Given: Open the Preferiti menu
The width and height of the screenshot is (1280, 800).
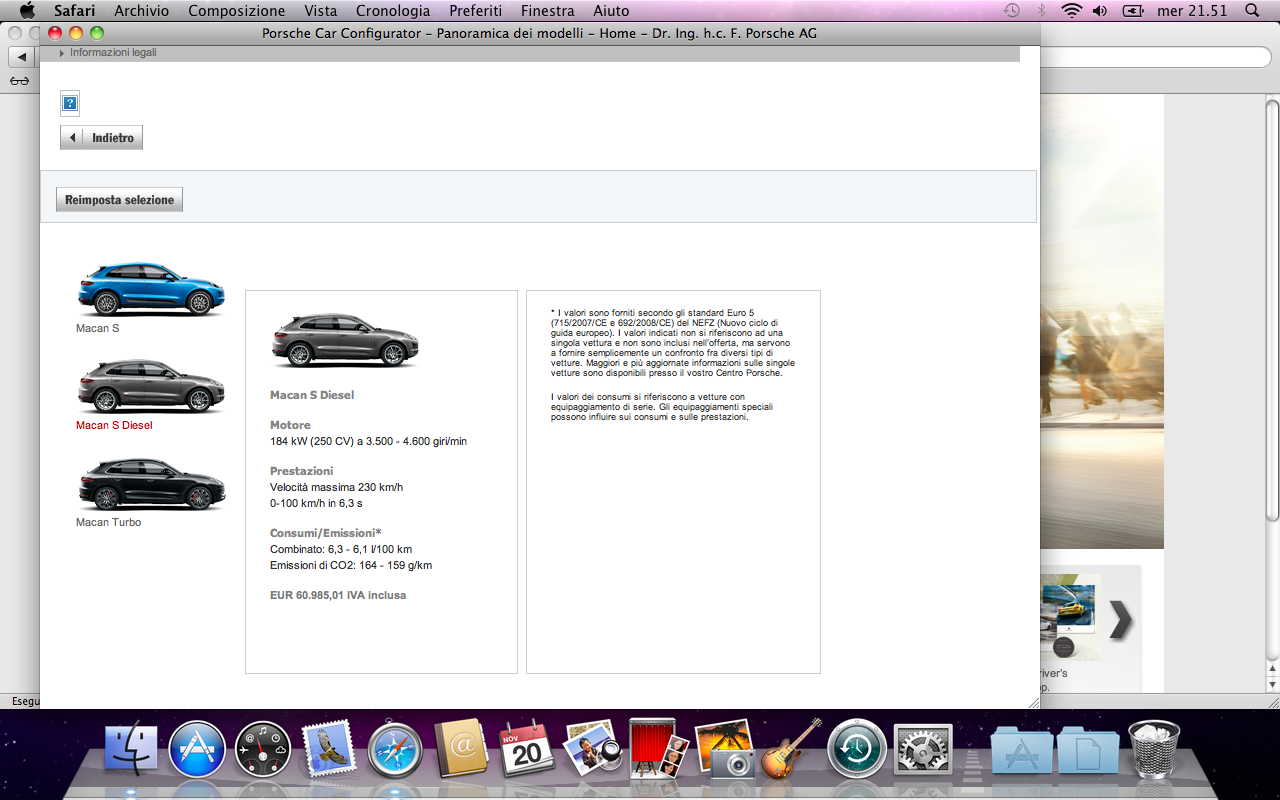Looking at the screenshot, I should tap(476, 11).
